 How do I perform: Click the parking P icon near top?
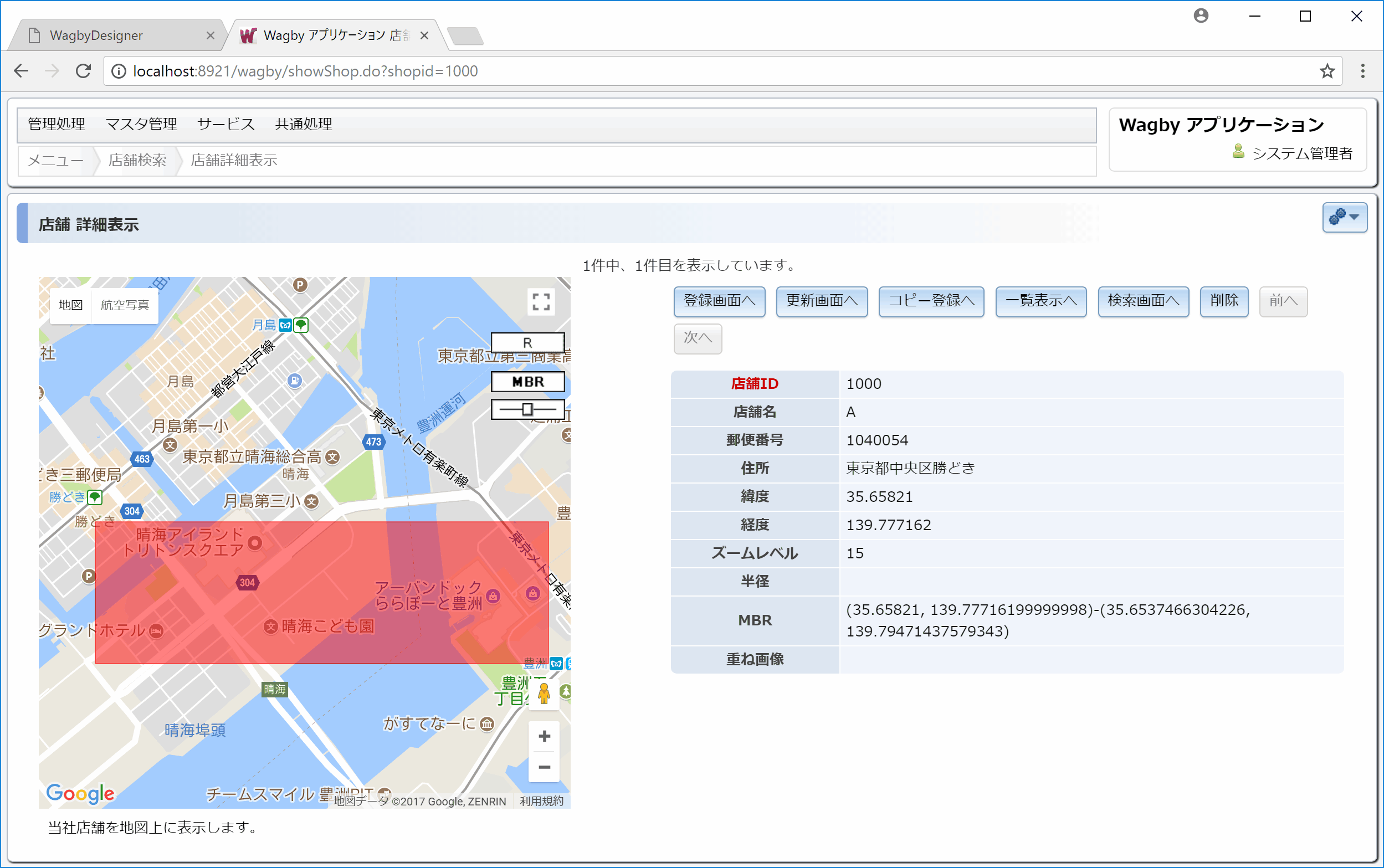coord(300,284)
